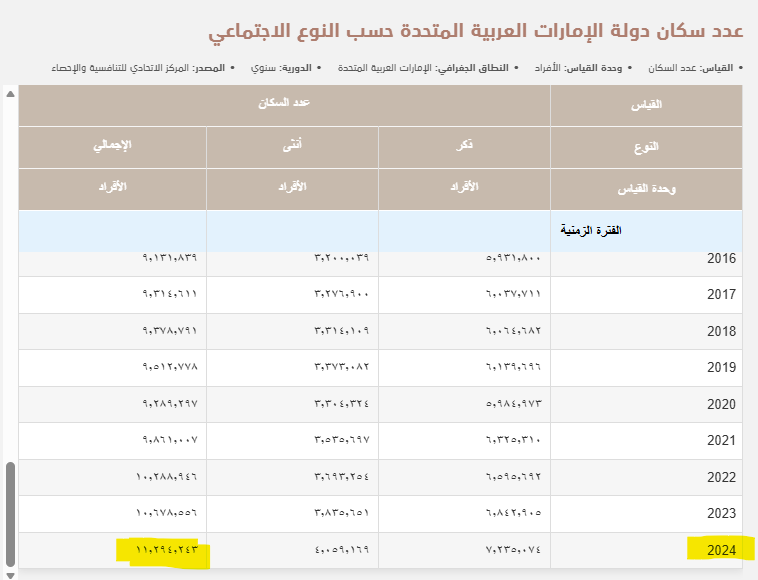This screenshot has width=758, height=580.
Task: Click male value ٦,٨٤٢,٩٠٥ for 2023
Action: coord(513,513)
